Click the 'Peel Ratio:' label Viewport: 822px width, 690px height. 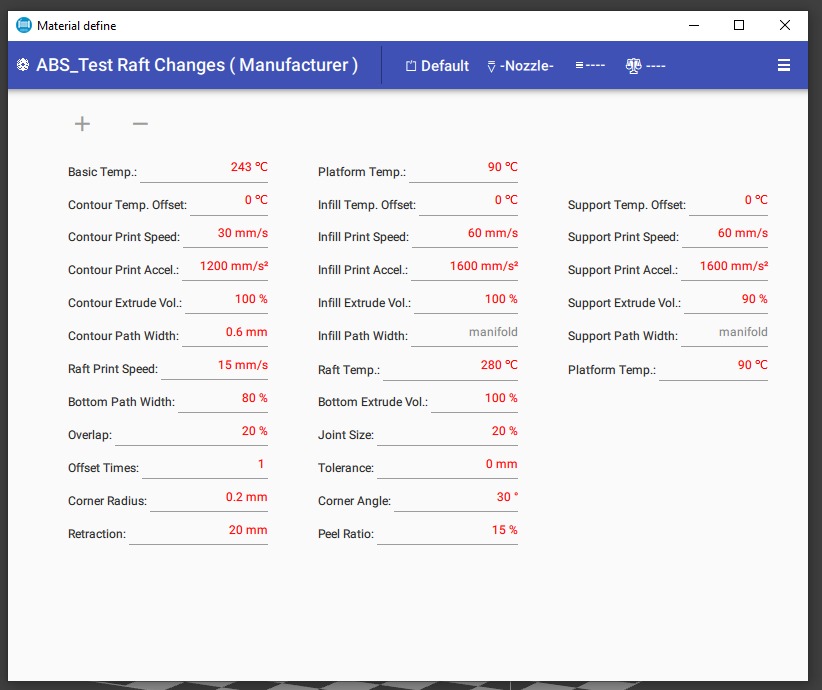coord(346,534)
